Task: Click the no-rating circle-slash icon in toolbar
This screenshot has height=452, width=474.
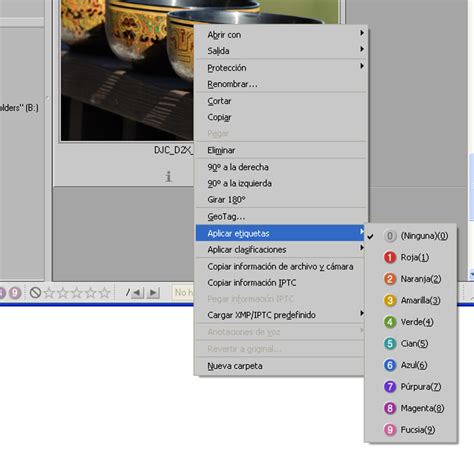Action: pyautogui.click(x=35, y=293)
